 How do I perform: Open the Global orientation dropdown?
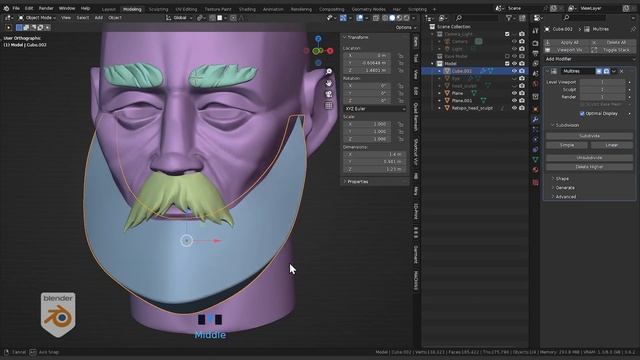pos(179,18)
